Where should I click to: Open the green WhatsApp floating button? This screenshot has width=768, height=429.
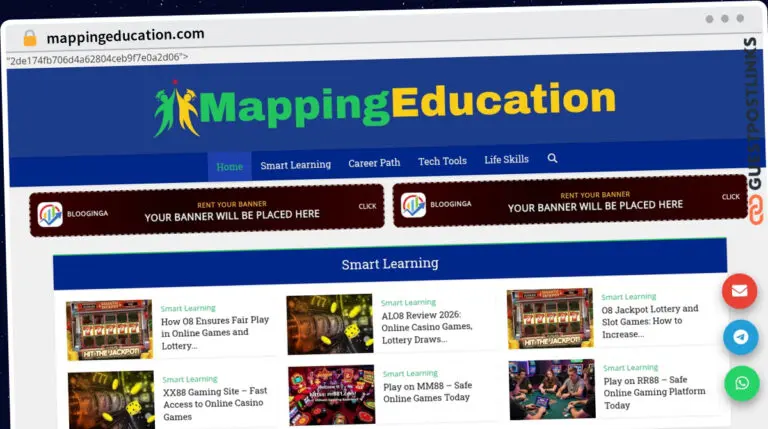(742, 383)
